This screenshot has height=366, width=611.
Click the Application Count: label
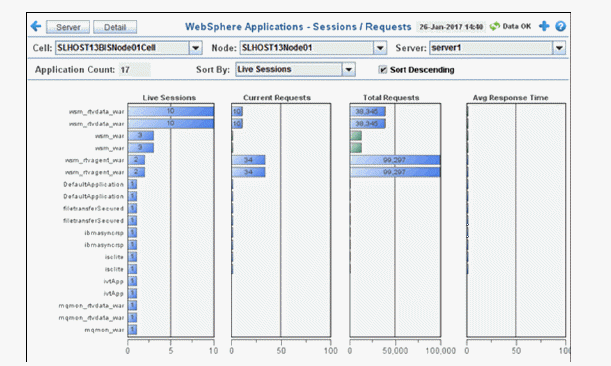click(75, 70)
